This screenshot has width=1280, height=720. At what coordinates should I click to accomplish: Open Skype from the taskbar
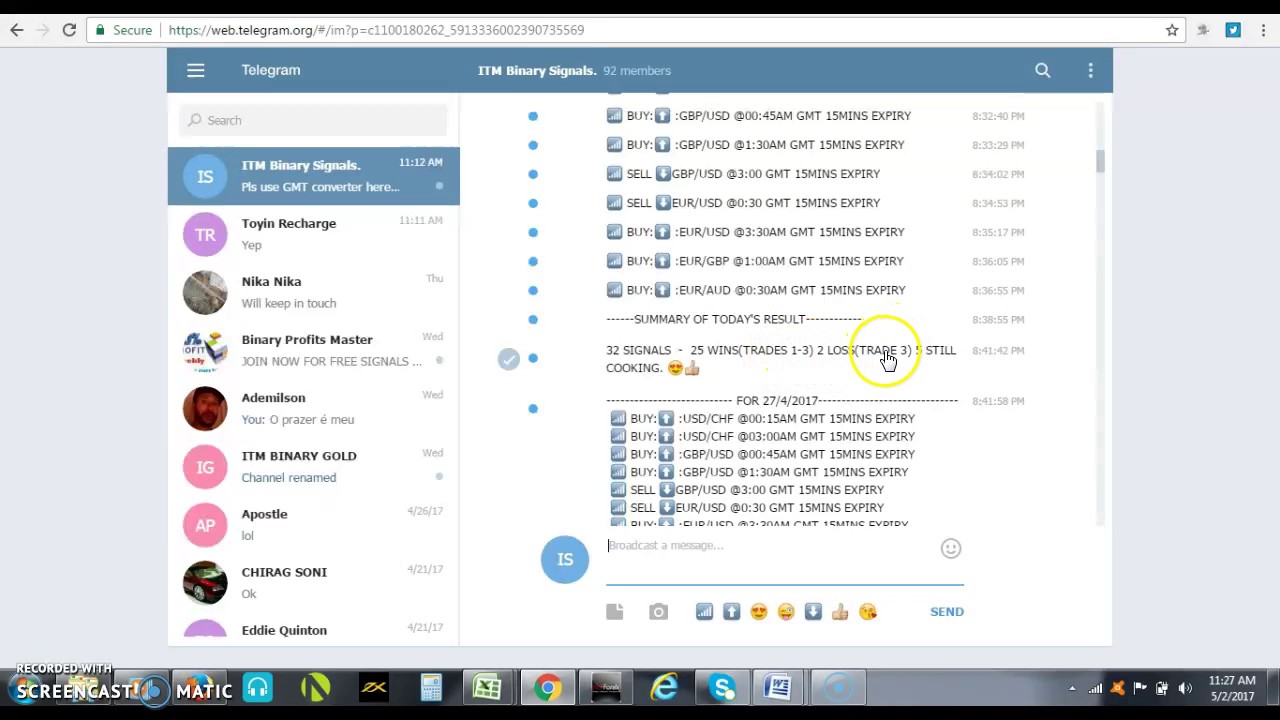(723, 688)
